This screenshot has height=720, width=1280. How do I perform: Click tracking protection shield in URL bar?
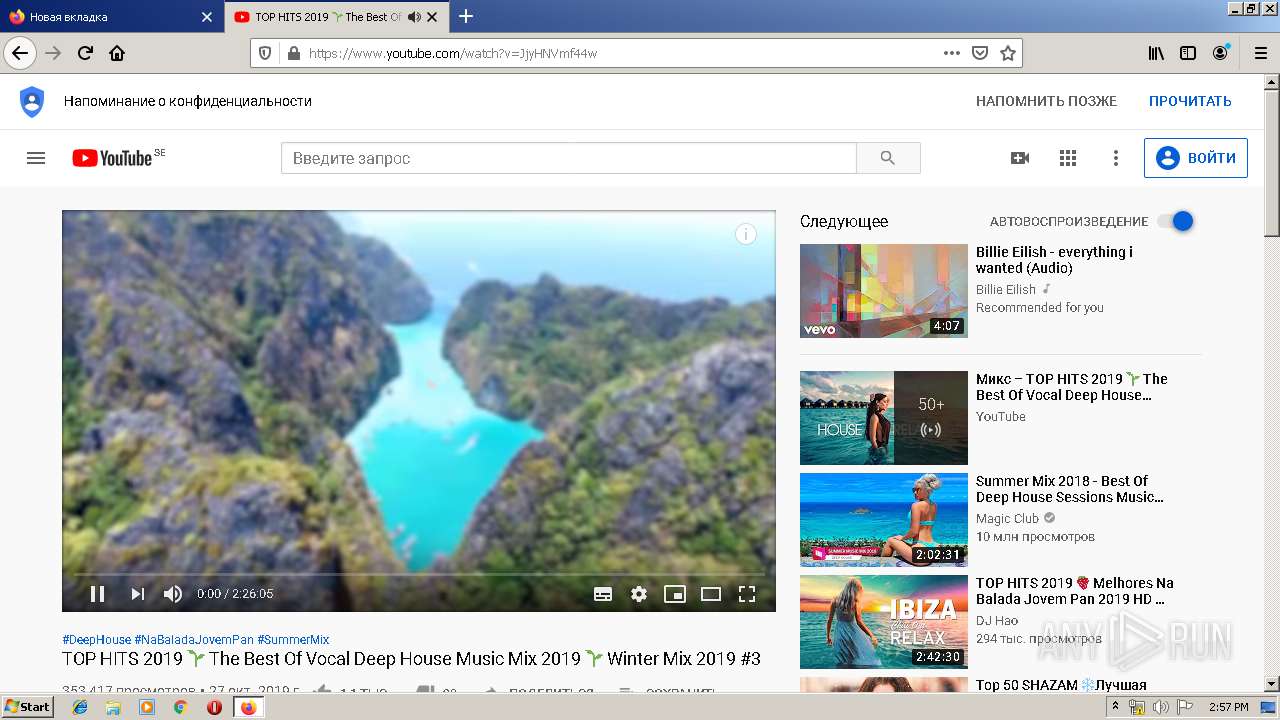point(265,53)
